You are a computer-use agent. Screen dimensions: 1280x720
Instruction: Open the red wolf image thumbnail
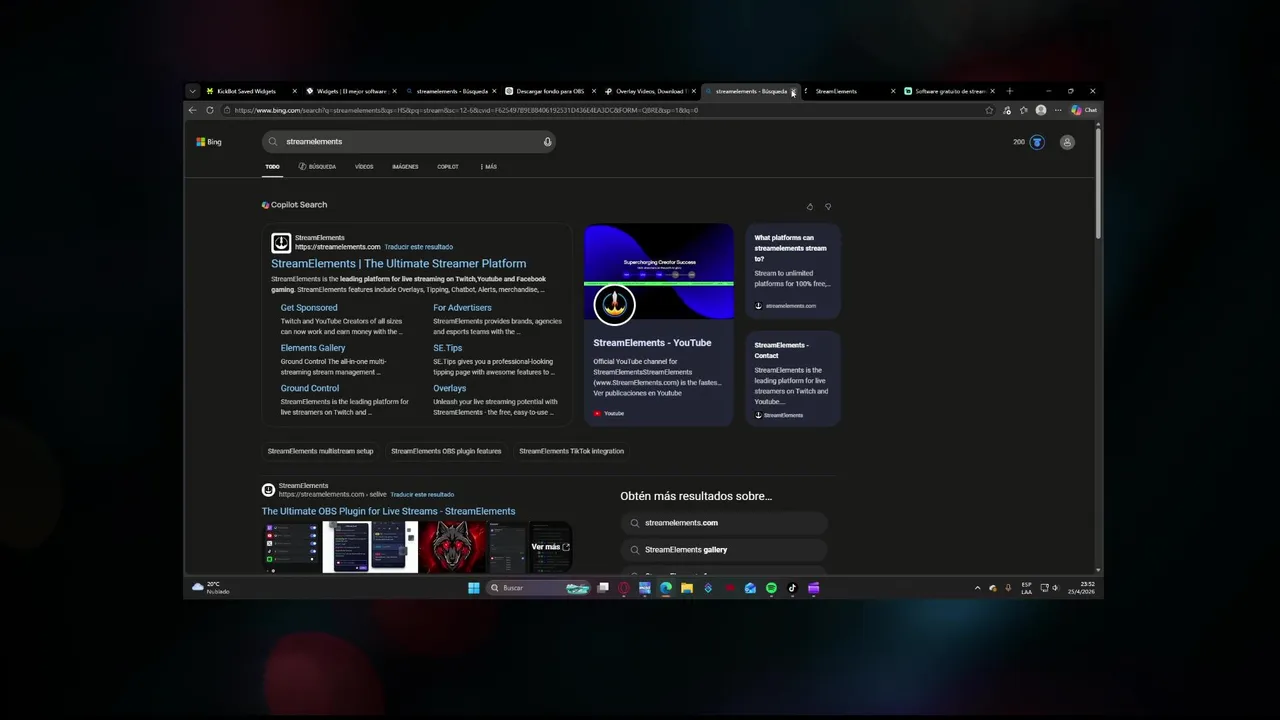click(452, 547)
